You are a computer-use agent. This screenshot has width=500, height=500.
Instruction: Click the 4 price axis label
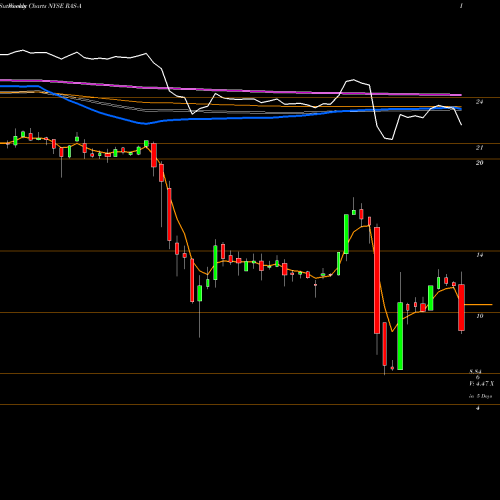(478, 408)
